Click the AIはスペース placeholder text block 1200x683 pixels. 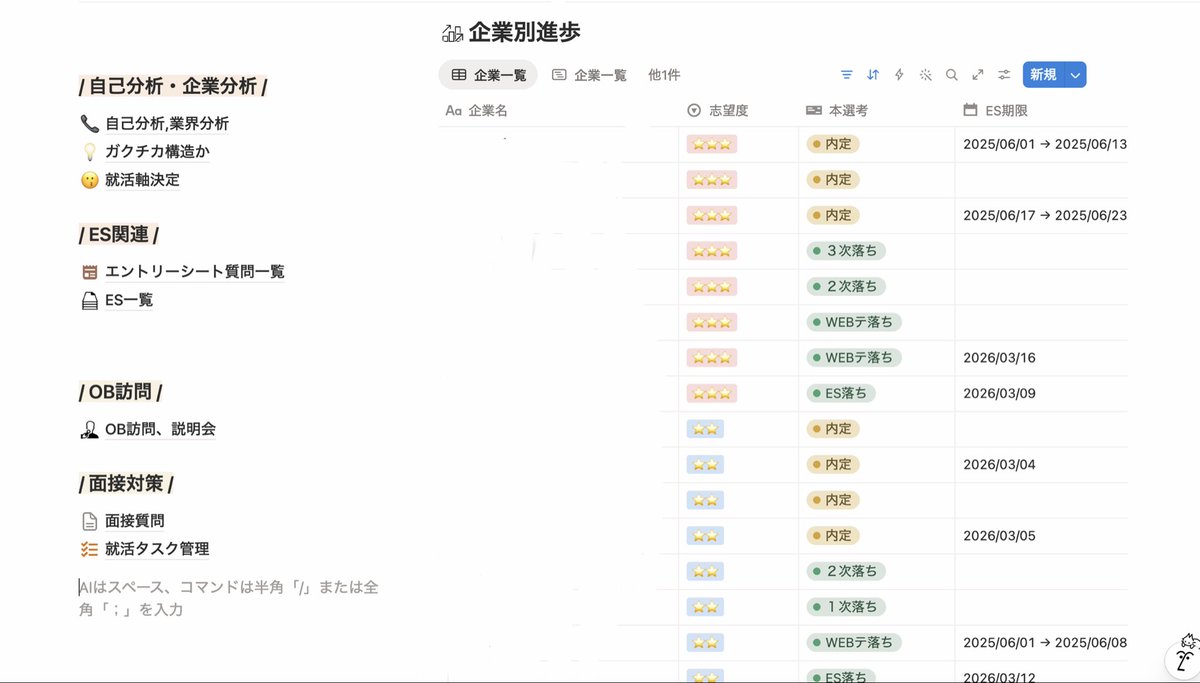point(229,598)
